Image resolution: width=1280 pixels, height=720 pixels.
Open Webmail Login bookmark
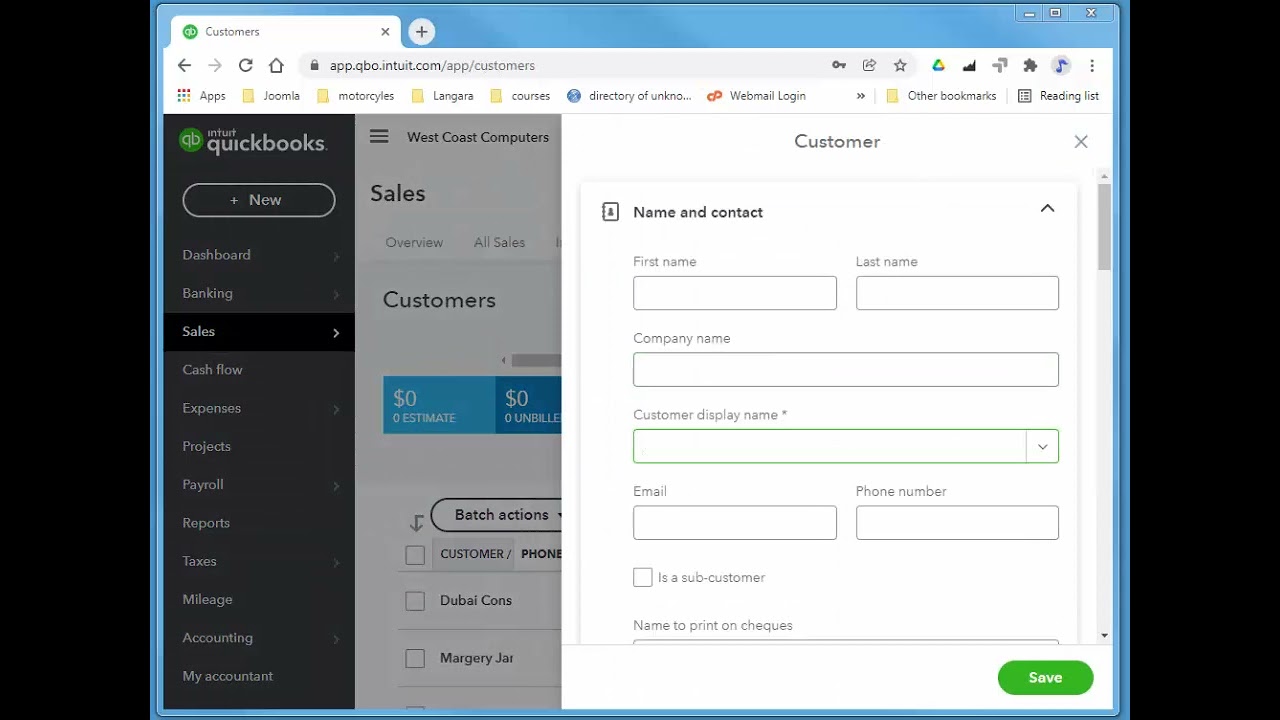click(756, 96)
